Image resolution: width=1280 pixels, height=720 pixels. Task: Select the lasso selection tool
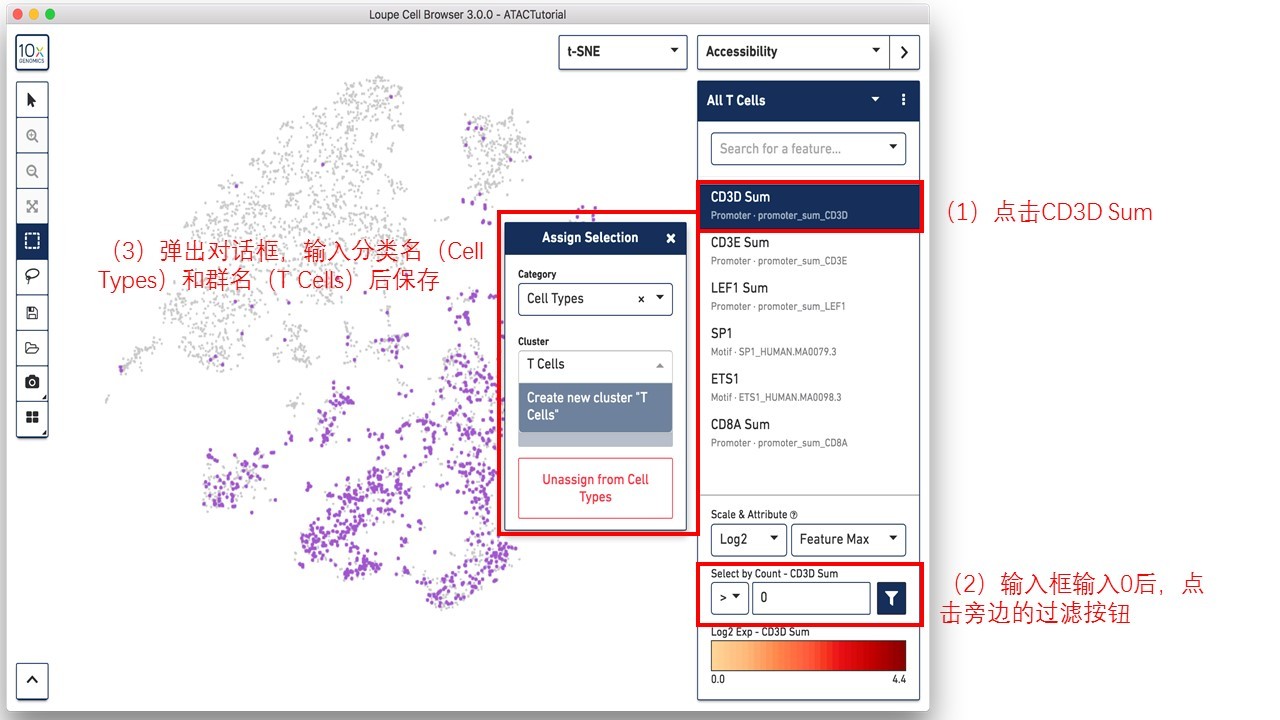[x=32, y=277]
